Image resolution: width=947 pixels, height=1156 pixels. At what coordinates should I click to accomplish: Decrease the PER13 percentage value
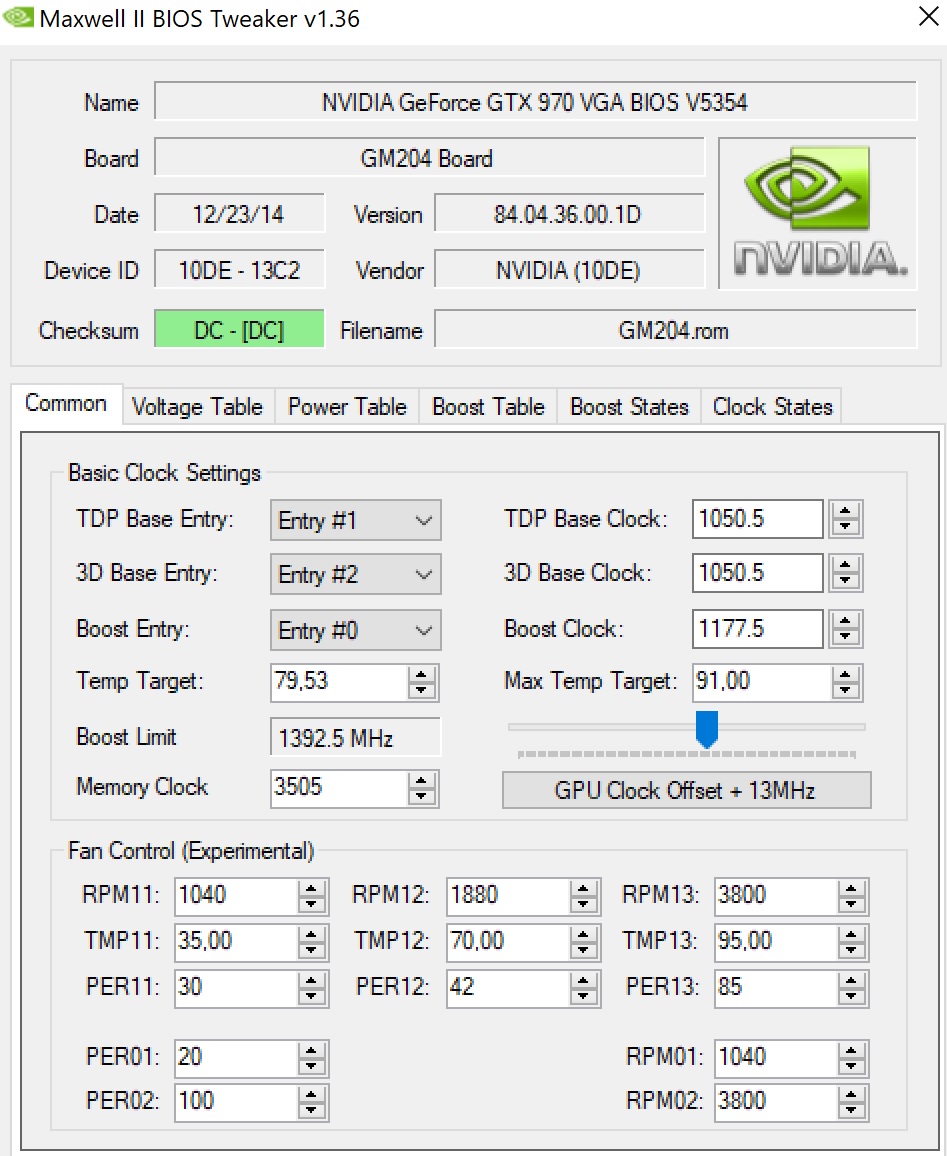pos(851,997)
